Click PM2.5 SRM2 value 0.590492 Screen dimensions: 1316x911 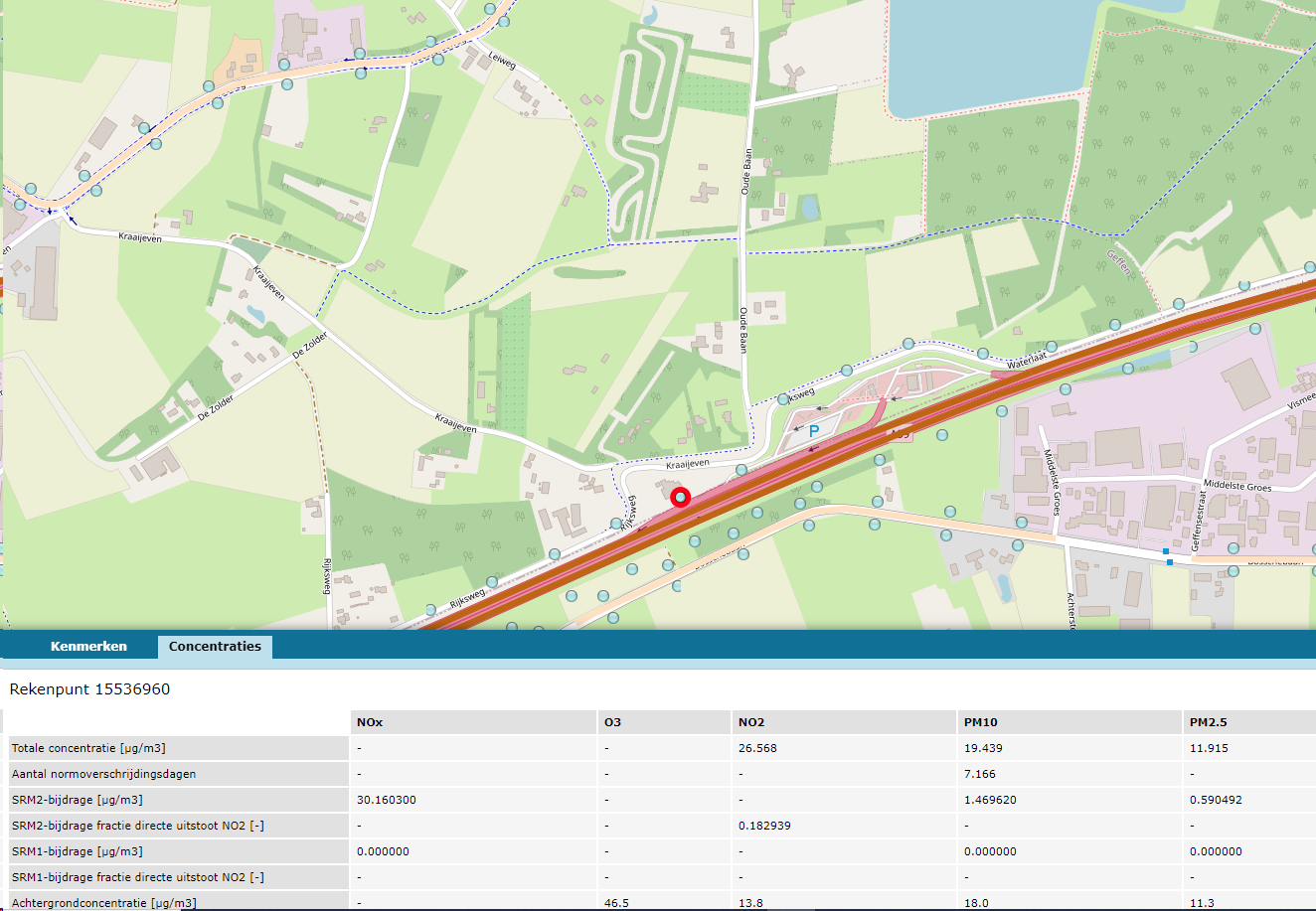pos(1216,800)
